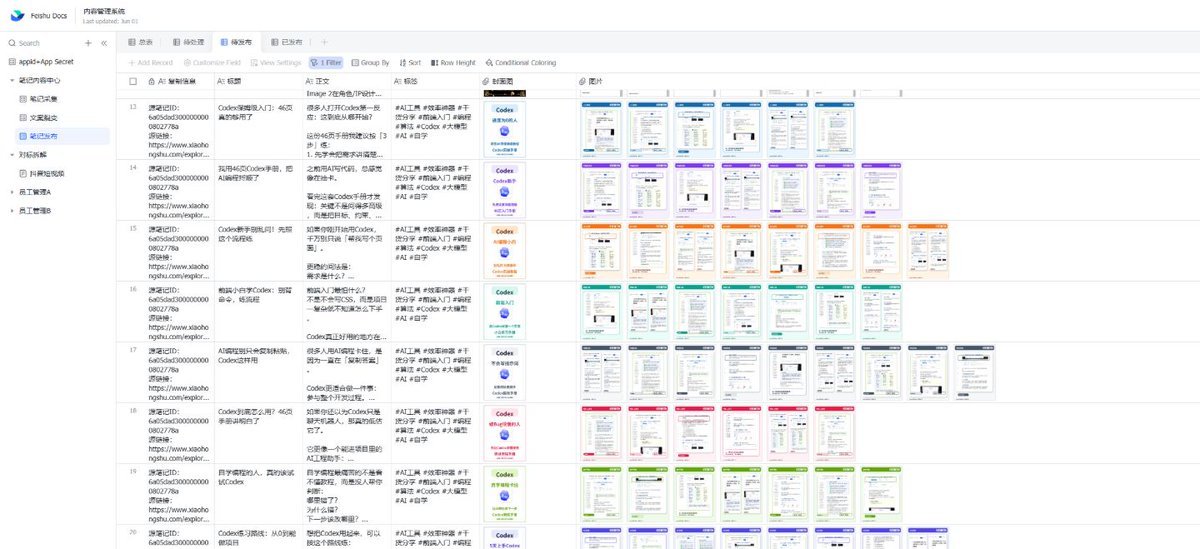Select row 17 by its row number
Viewport: 1200px width, 549px height.
point(133,349)
